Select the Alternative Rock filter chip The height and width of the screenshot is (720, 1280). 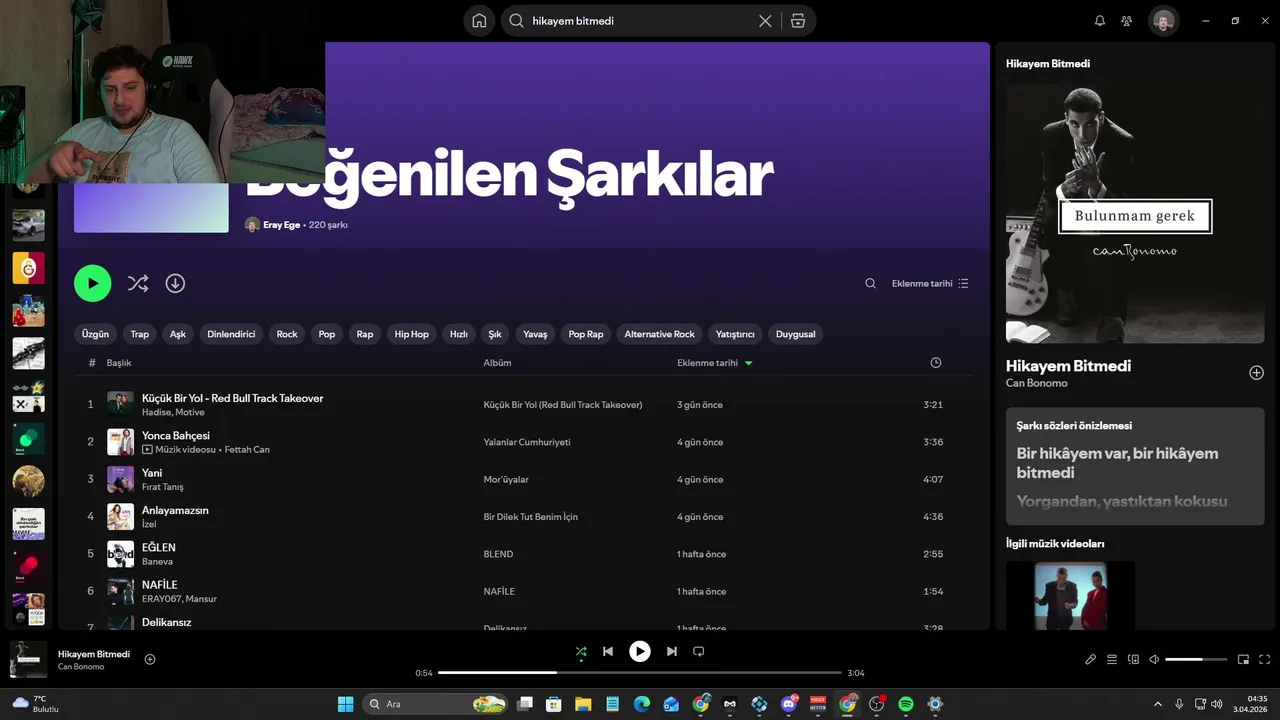(x=659, y=334)
